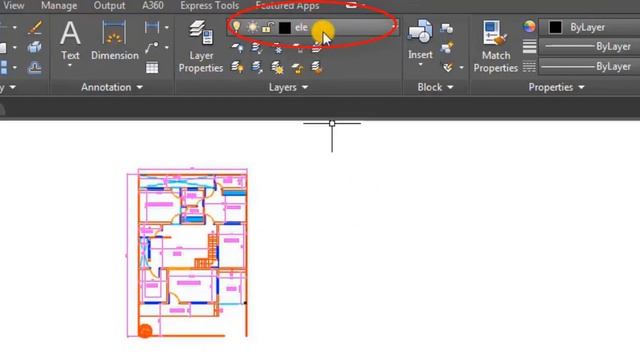Insert a Table from Annotation panel

click(x=152, y=67)
